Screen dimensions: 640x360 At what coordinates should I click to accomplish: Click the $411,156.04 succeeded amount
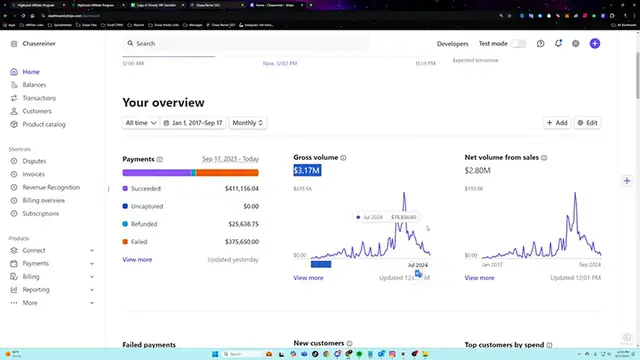tap(242, 189)
